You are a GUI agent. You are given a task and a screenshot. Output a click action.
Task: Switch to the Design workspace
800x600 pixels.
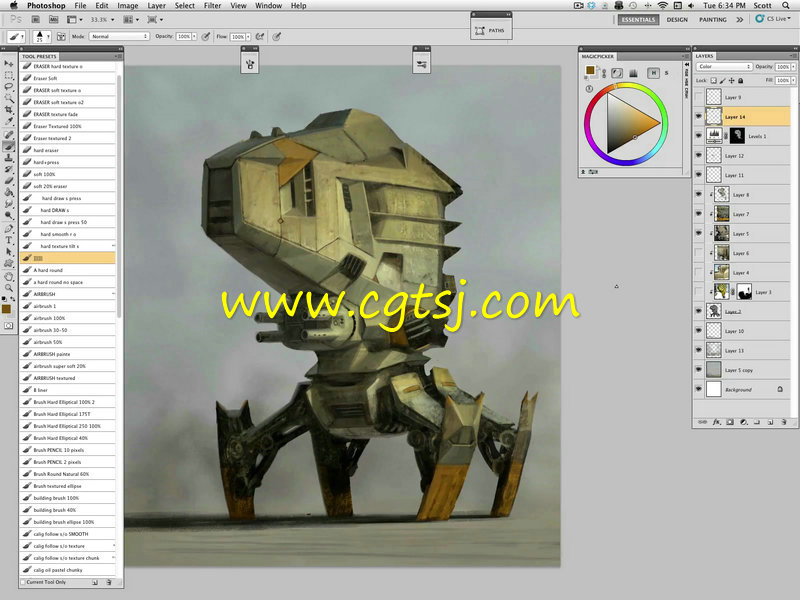click(x=677, y=19)
